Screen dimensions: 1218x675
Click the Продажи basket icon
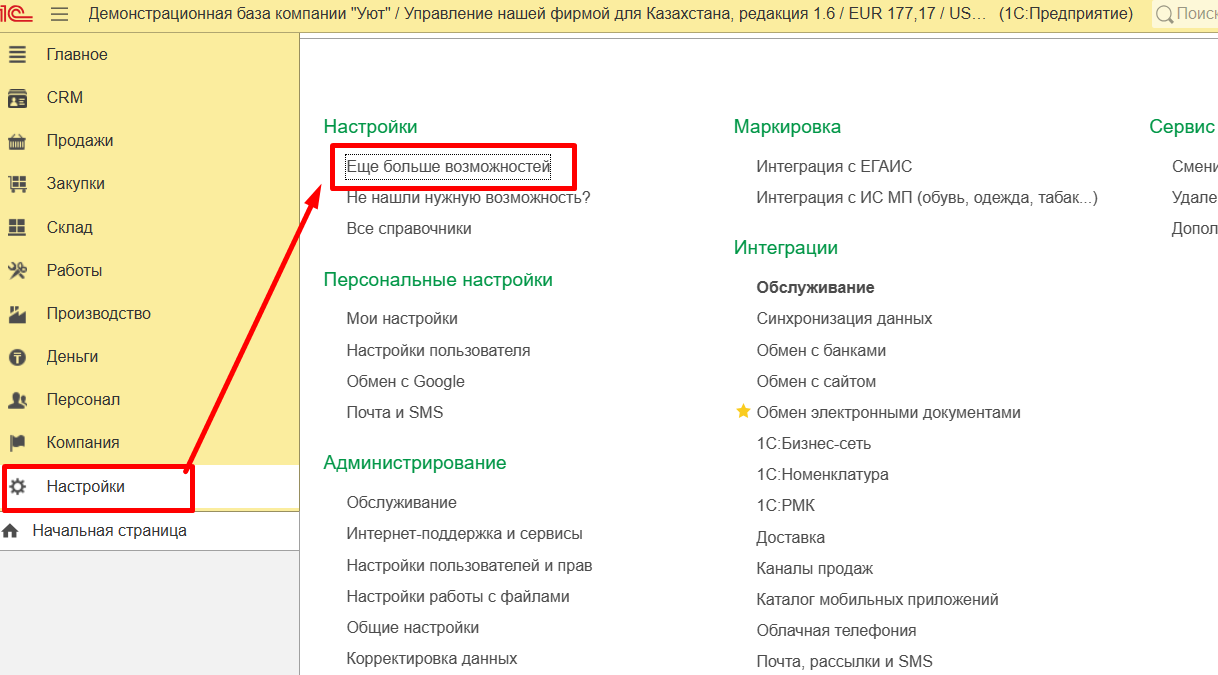(x=17, y=141)
